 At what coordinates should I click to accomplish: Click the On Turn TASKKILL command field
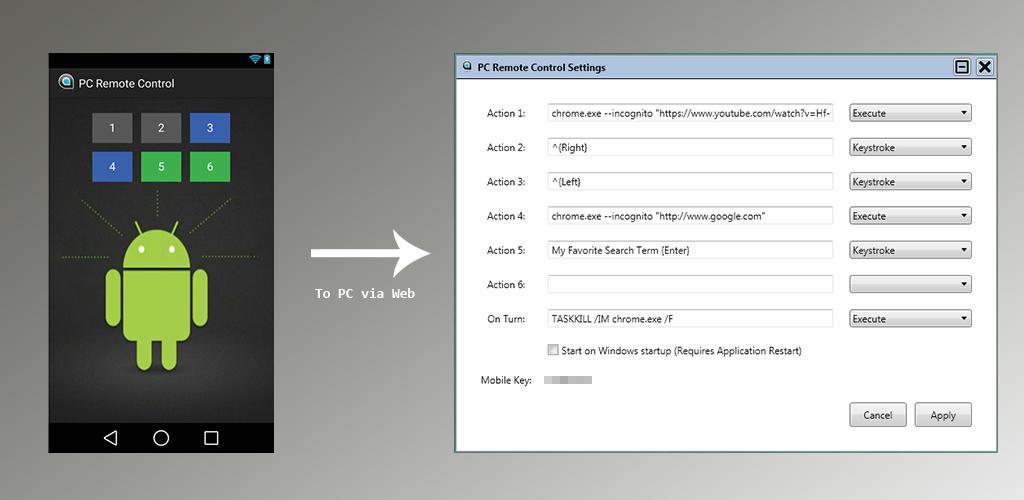tap(690, 319)
